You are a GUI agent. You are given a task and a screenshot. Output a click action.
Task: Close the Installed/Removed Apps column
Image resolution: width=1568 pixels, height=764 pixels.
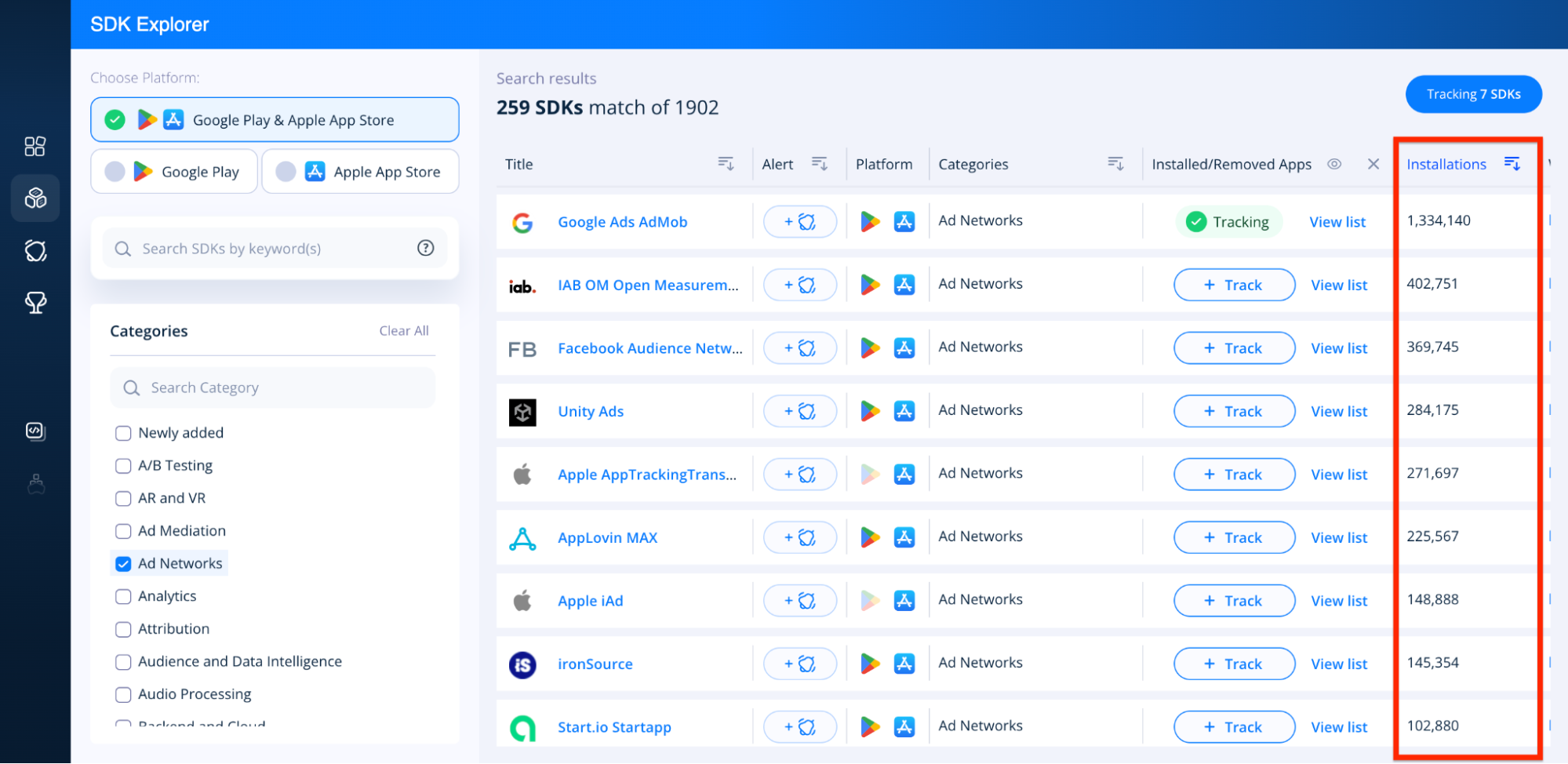coord(1373,164)
